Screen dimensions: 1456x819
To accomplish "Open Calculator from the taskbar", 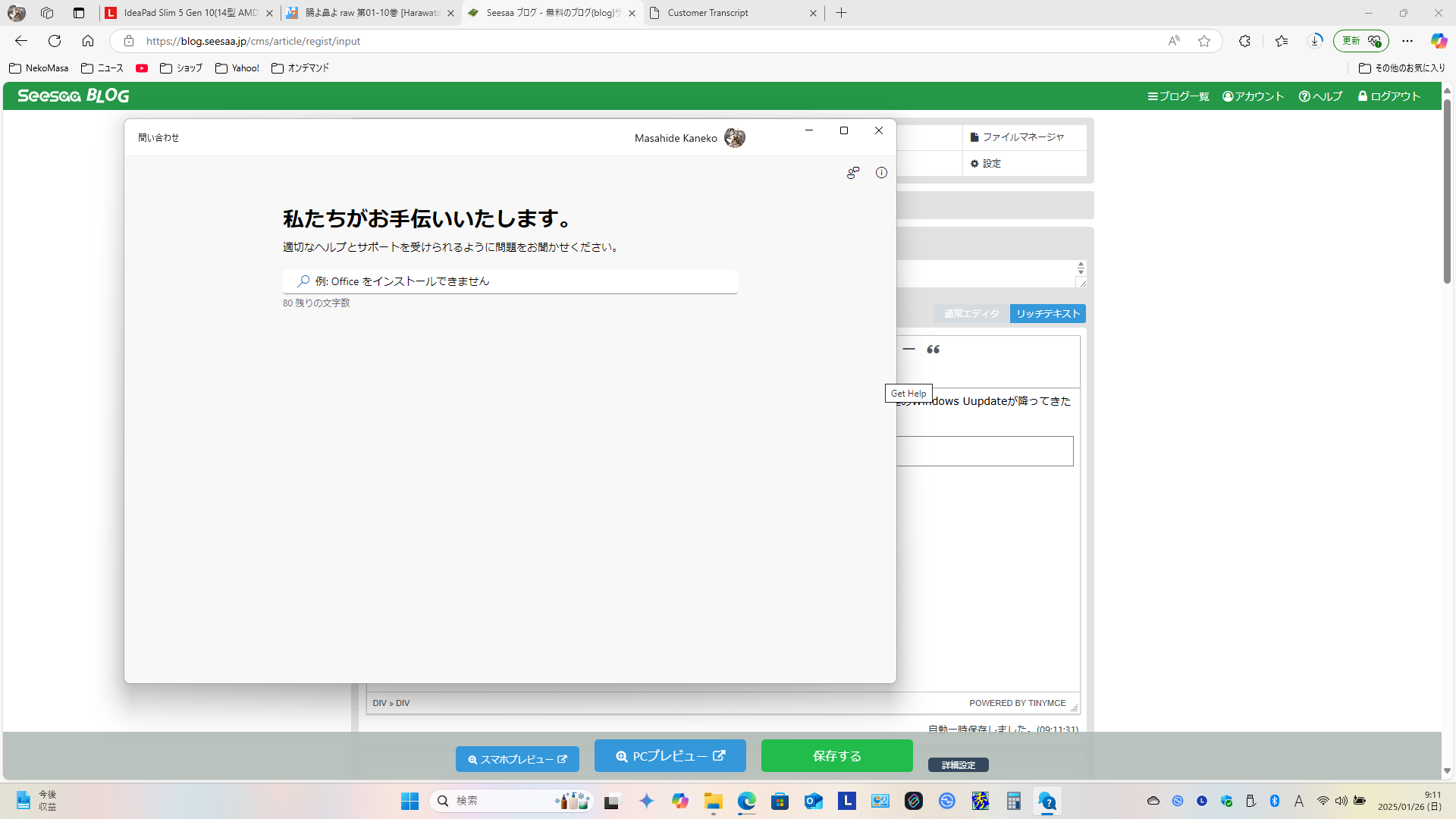I will coord(1014,801).
